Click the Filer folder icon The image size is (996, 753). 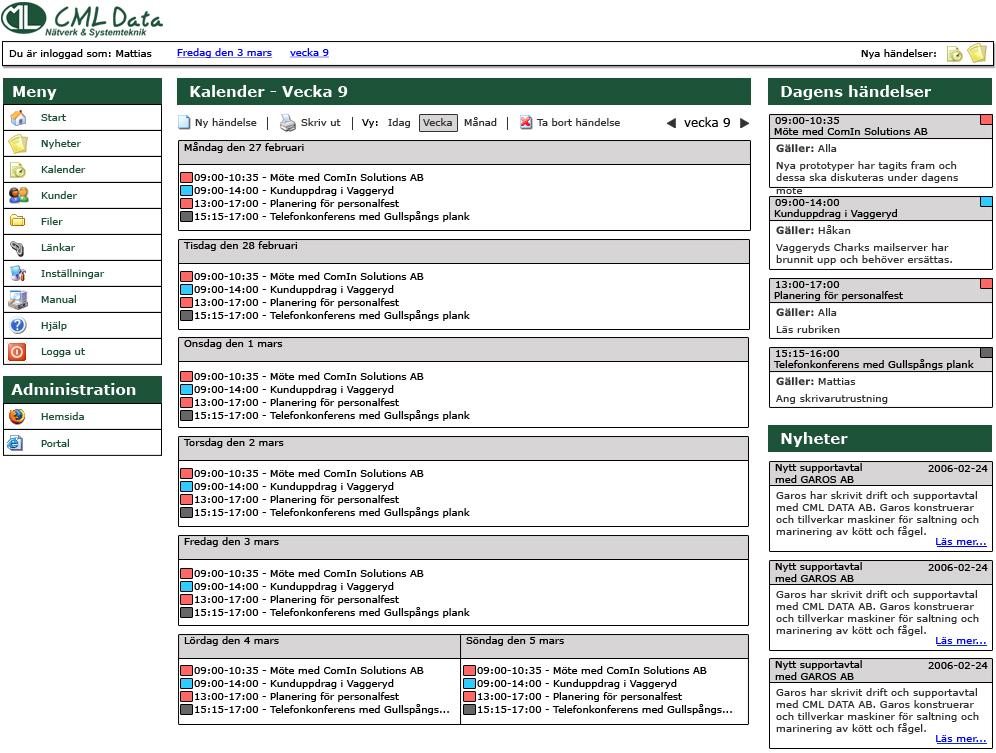18,221
